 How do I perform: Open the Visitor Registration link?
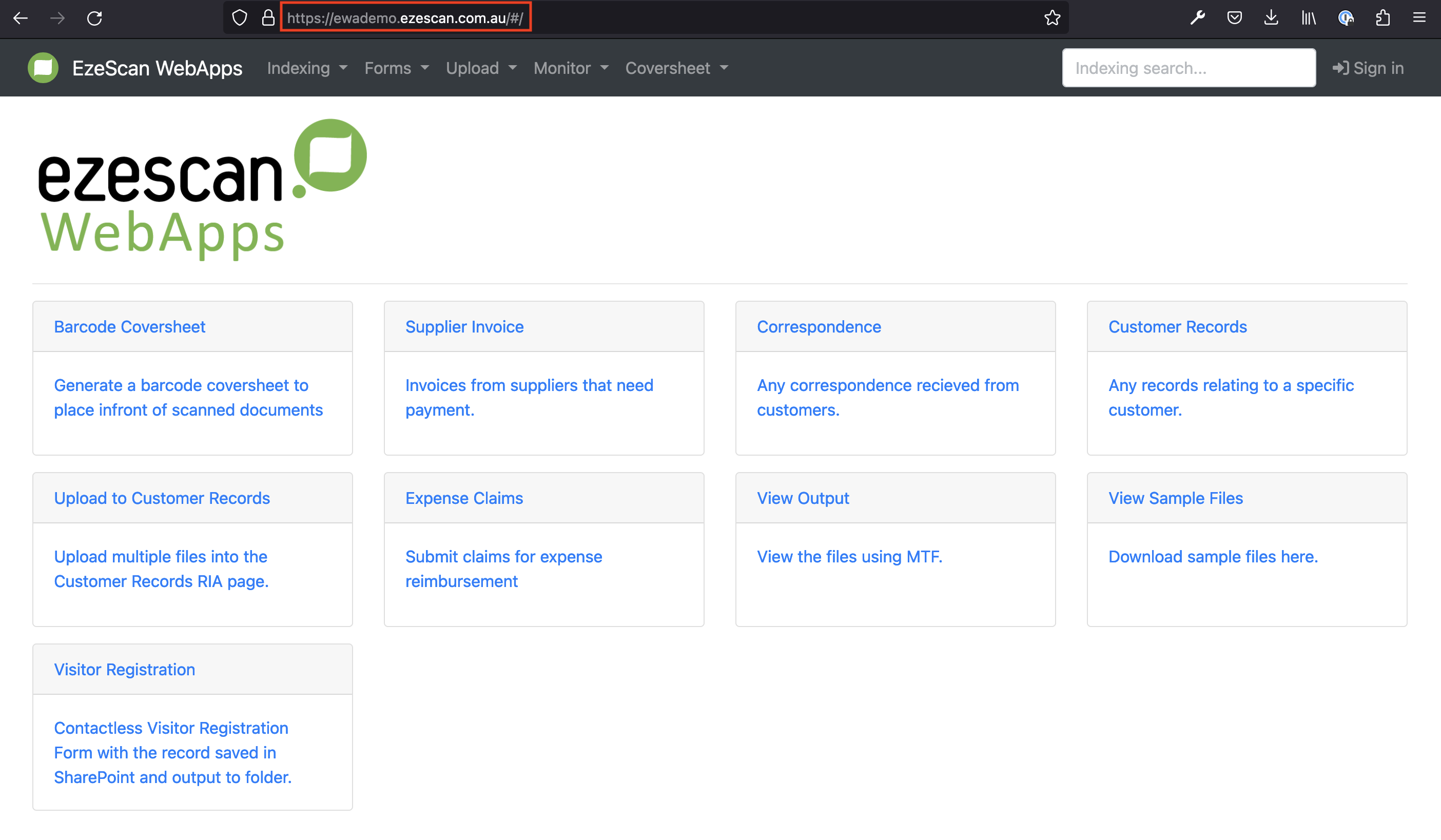[125, 669]
